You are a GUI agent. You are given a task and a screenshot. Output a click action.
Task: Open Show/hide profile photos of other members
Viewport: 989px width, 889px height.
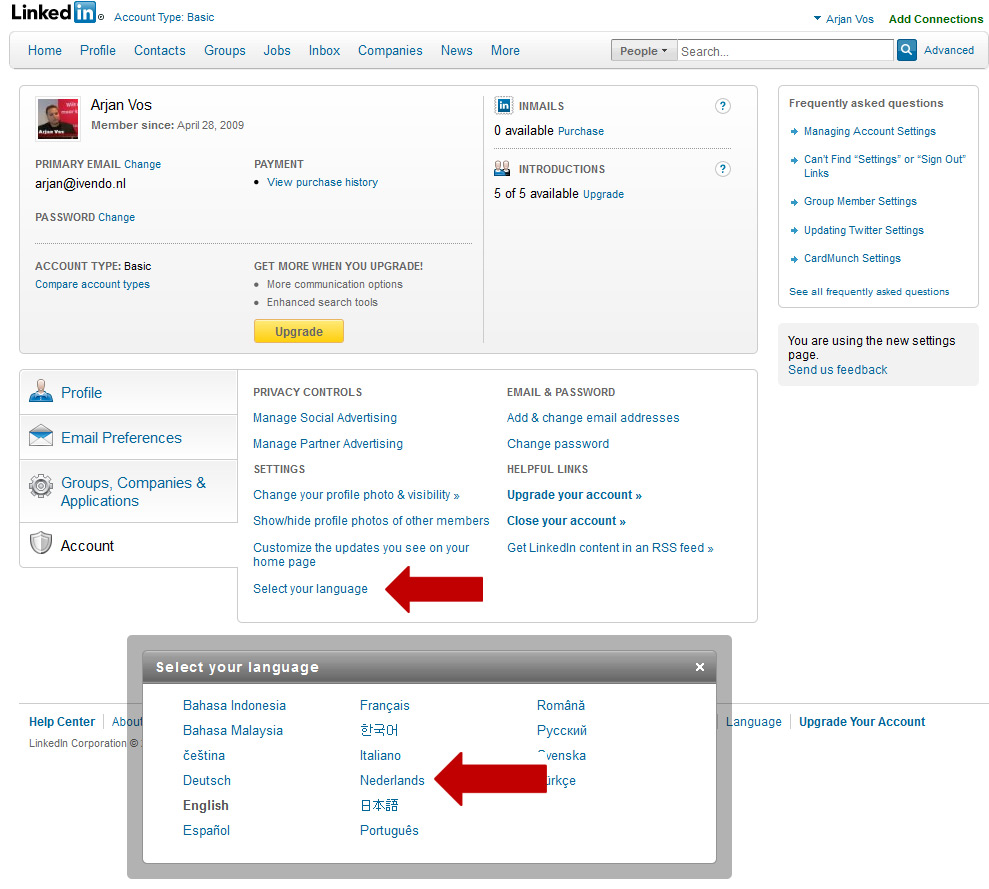(x=371, y=521)
